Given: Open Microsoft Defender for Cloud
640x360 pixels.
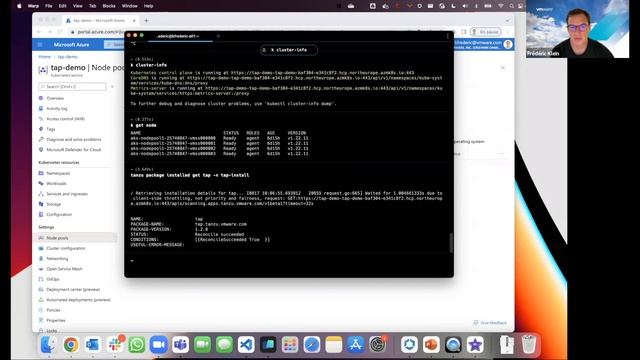Looking at the screenshot, I should coord(73,150).
